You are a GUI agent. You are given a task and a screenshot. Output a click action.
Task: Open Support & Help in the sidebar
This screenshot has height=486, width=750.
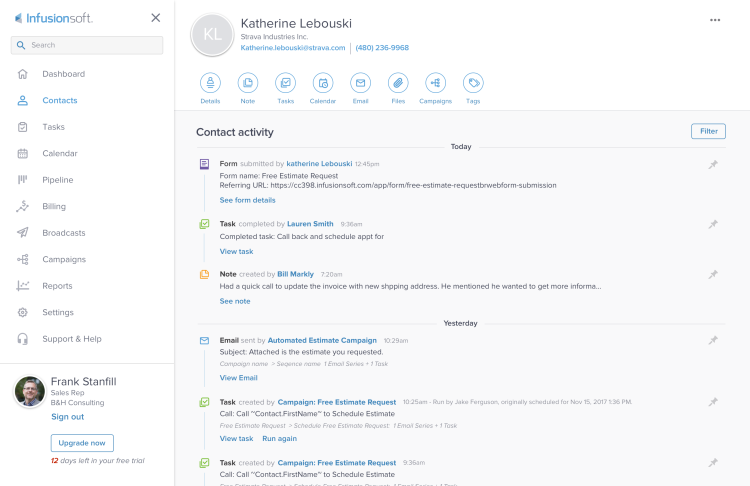[x=72, y=339]
